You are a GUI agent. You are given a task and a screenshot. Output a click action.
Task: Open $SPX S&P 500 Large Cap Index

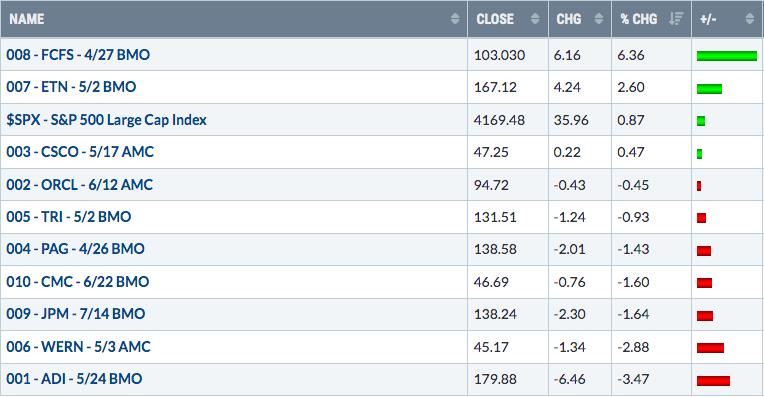click(106, 120)
